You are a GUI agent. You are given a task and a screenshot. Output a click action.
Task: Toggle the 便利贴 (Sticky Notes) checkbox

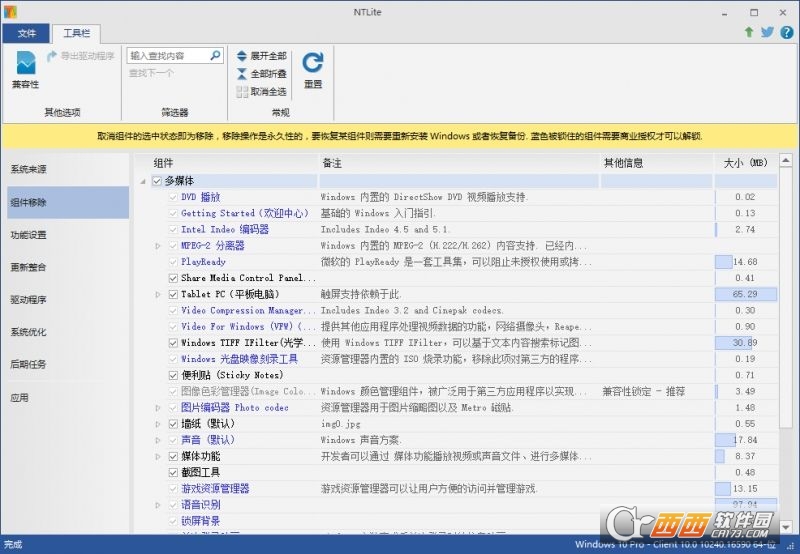[173, 375]
